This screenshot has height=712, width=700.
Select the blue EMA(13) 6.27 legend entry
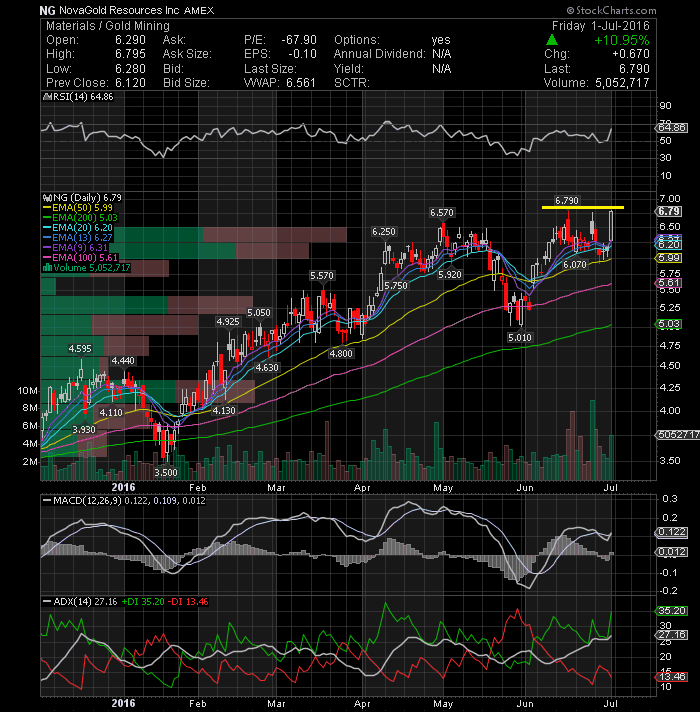click(78, 237)
